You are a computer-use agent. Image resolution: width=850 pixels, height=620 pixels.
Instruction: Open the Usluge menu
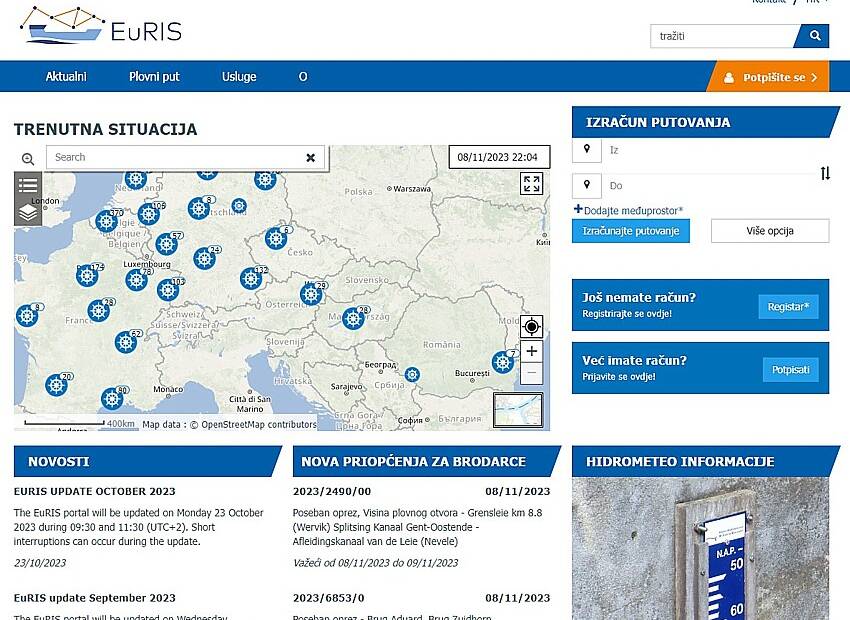click(239, 77)
